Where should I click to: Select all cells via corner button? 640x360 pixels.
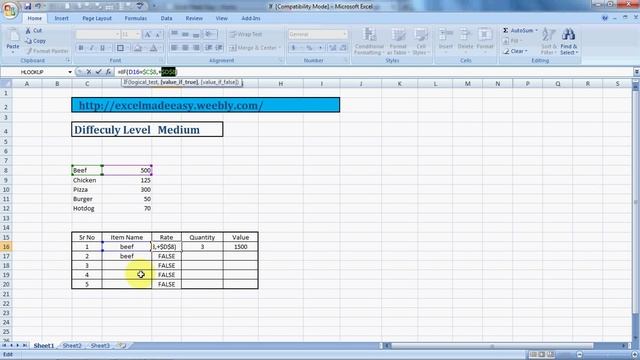tap(6, 84)
